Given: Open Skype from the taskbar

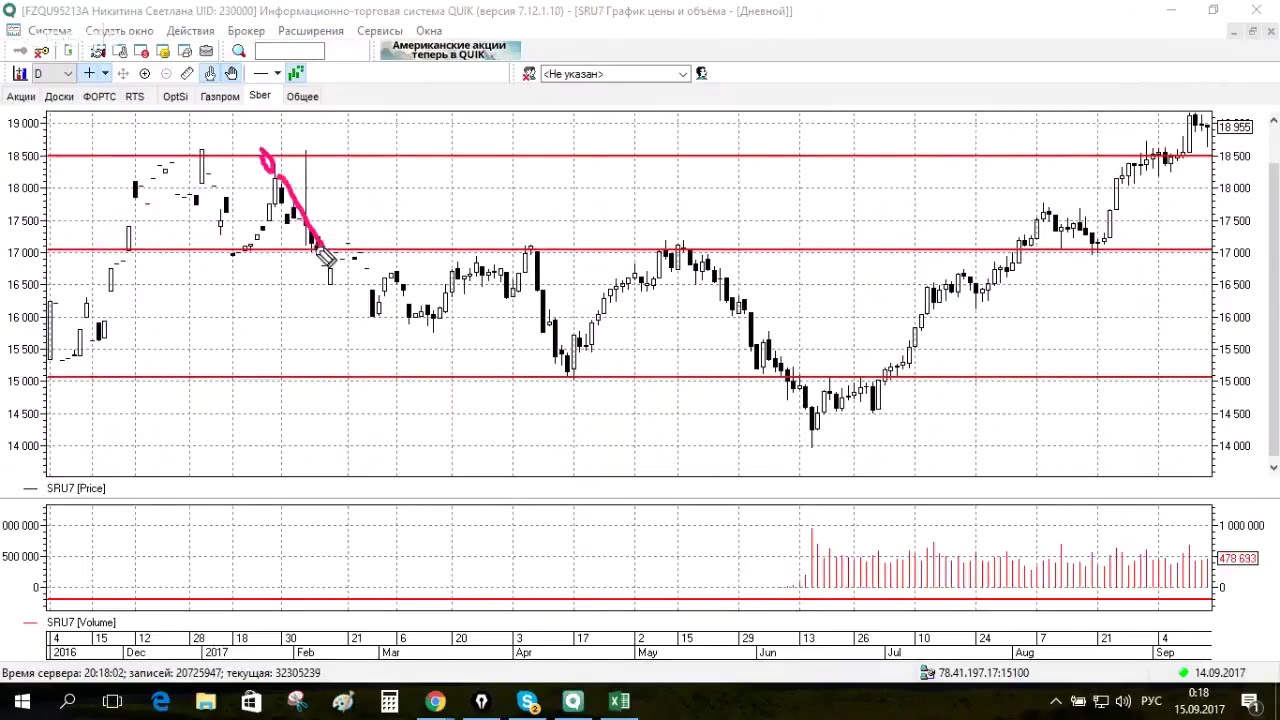Looking at the screenshot, I should coord(527,702).
